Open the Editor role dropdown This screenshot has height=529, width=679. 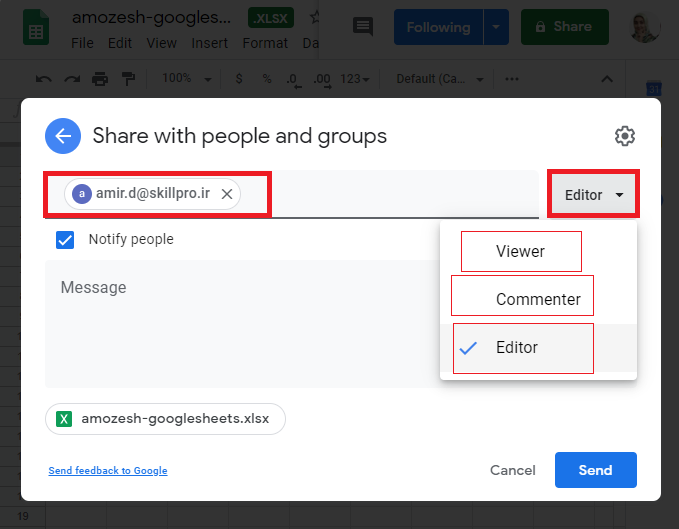pos(593,195)
